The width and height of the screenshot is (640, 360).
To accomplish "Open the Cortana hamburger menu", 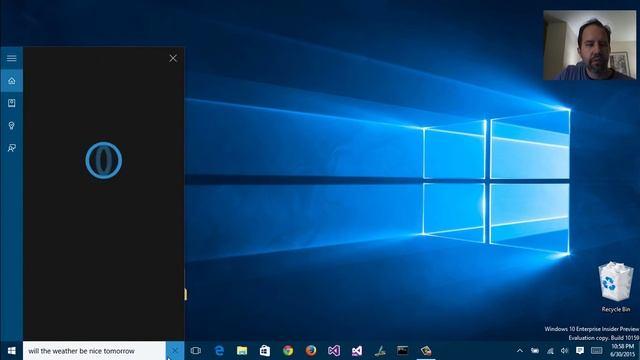I will tap(11, 58).
